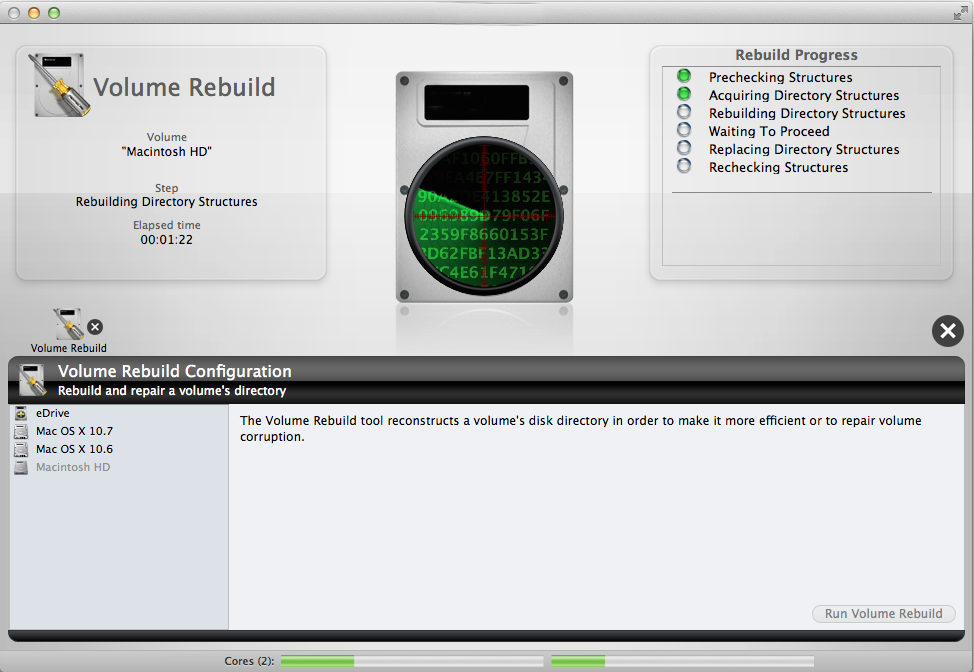974x672 pixels.
Task: Click the first Cores progress bar
Action: pos(412,661)
